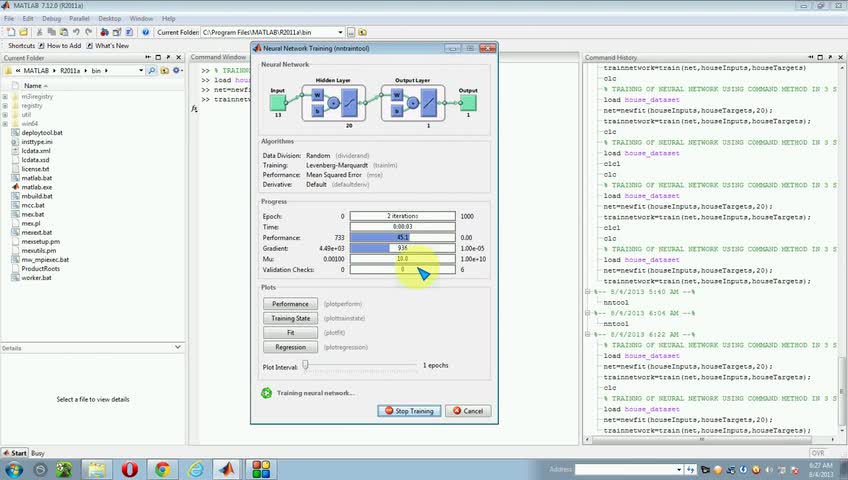Open Google Chrome from the taskbar
848x480 pixels.
pyautogui.click(x=162, y=469)
